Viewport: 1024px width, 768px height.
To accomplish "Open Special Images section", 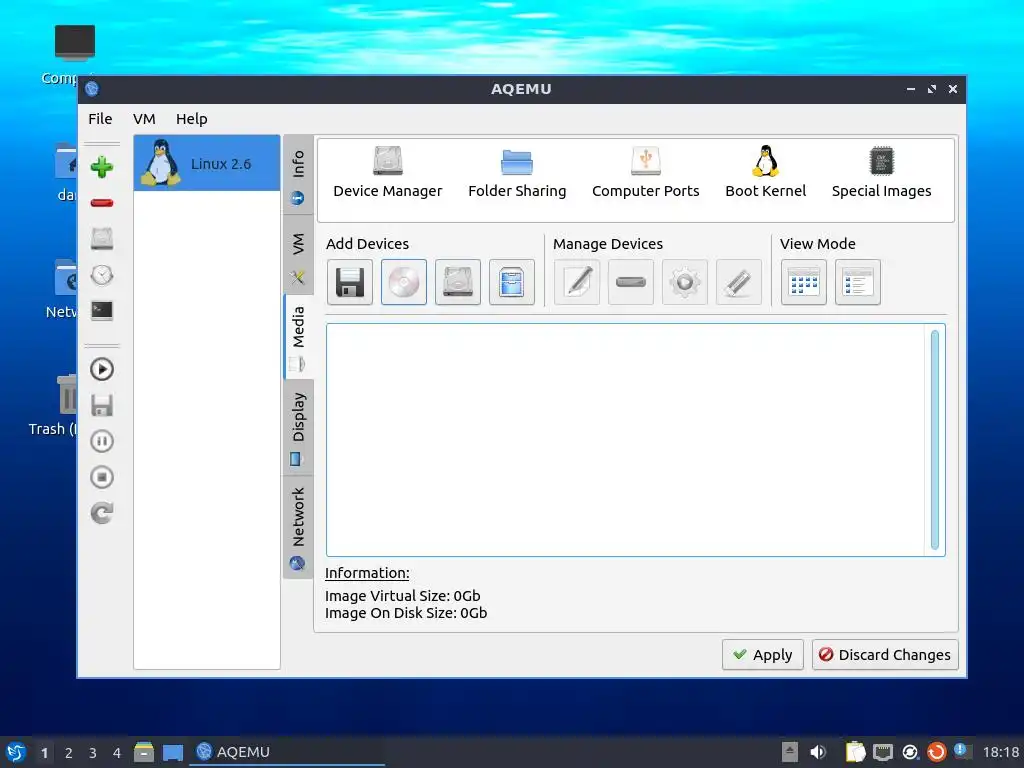I will [x=882, y=173].
